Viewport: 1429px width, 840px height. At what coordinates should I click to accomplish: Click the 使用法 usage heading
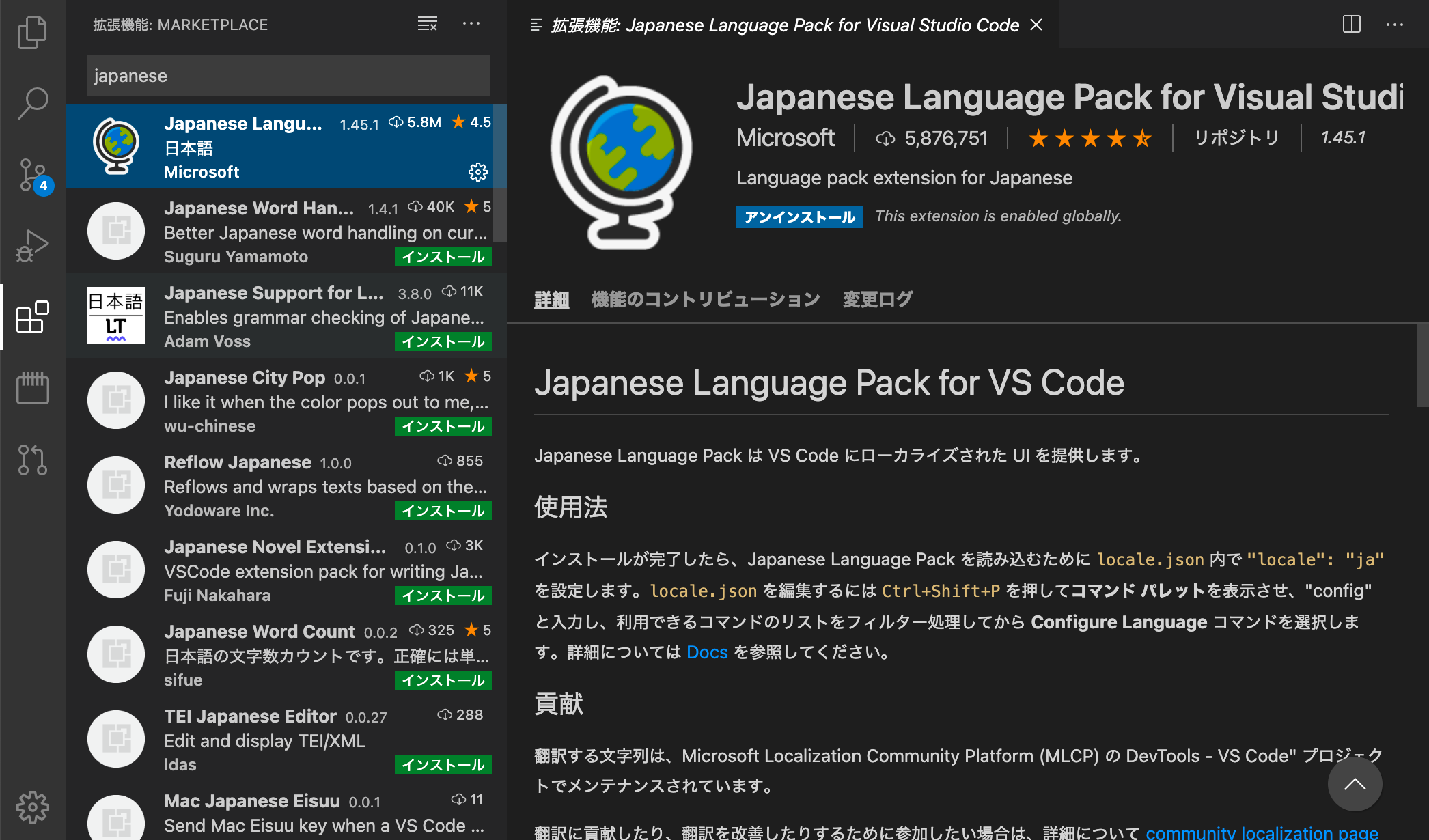(571, 507)
